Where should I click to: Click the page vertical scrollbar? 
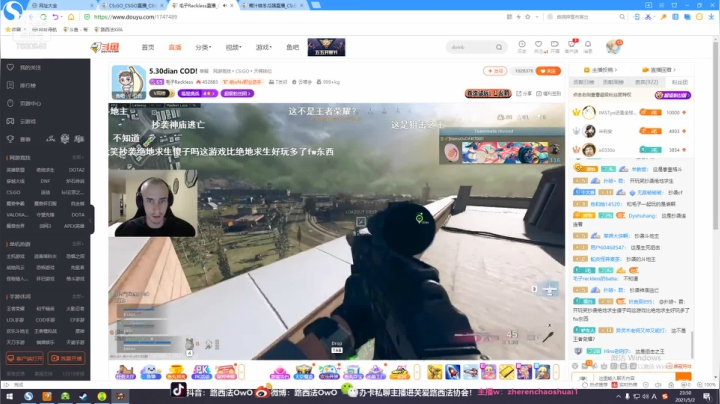point(715,138)
